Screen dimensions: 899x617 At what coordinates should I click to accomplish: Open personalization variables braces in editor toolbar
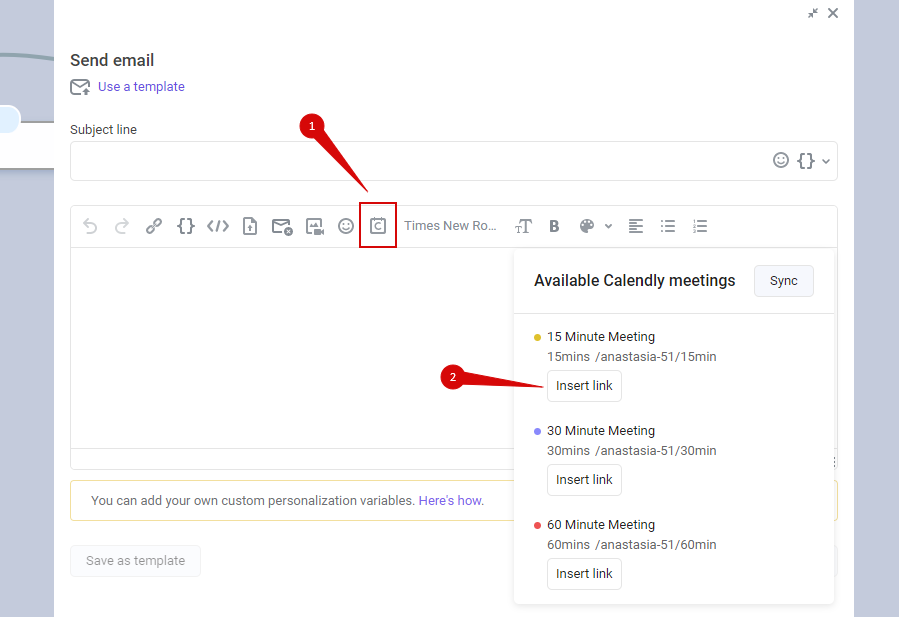(x=186, y=226)
